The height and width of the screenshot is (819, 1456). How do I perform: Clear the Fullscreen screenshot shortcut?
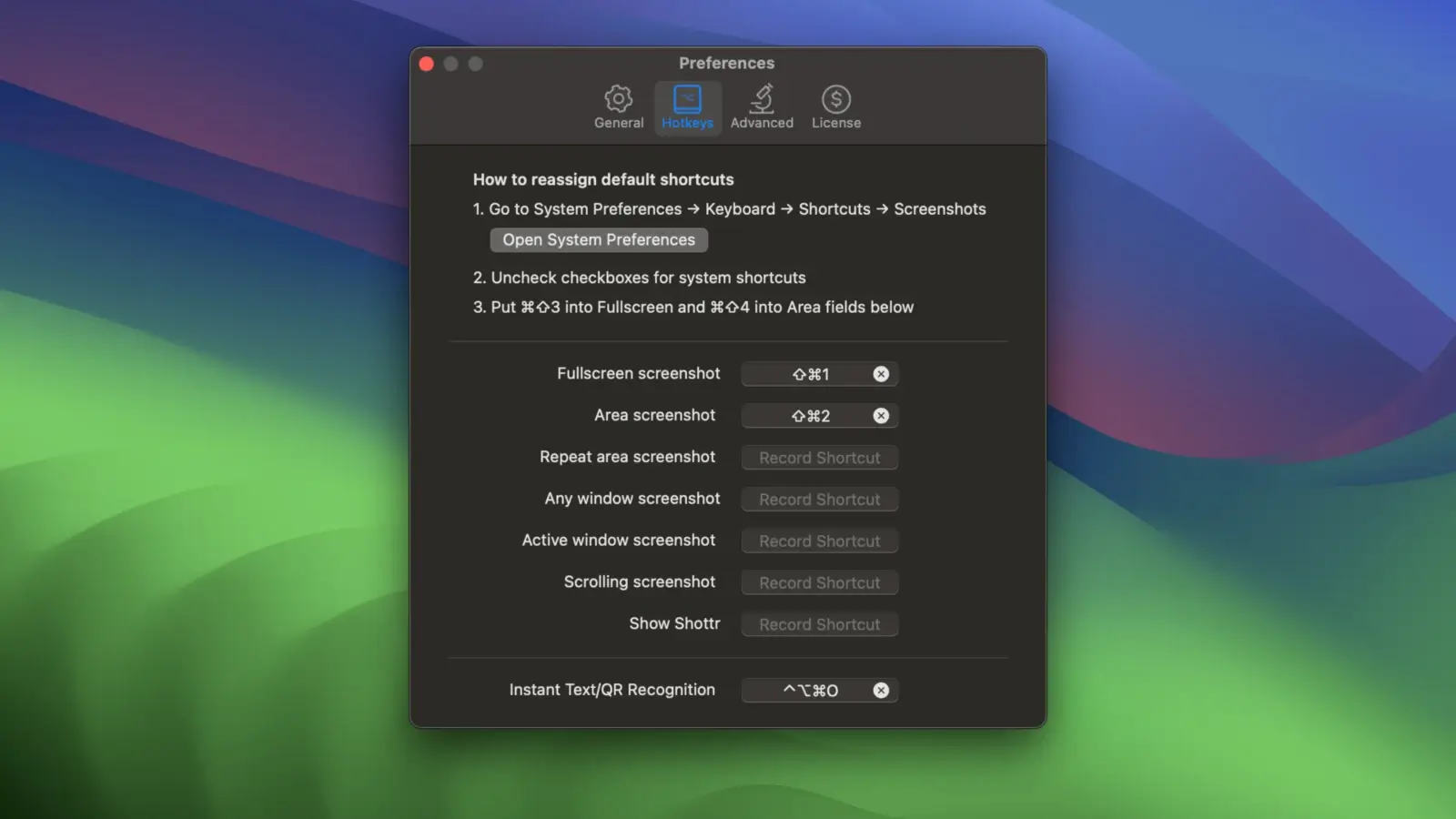click(x=881, y=374)
